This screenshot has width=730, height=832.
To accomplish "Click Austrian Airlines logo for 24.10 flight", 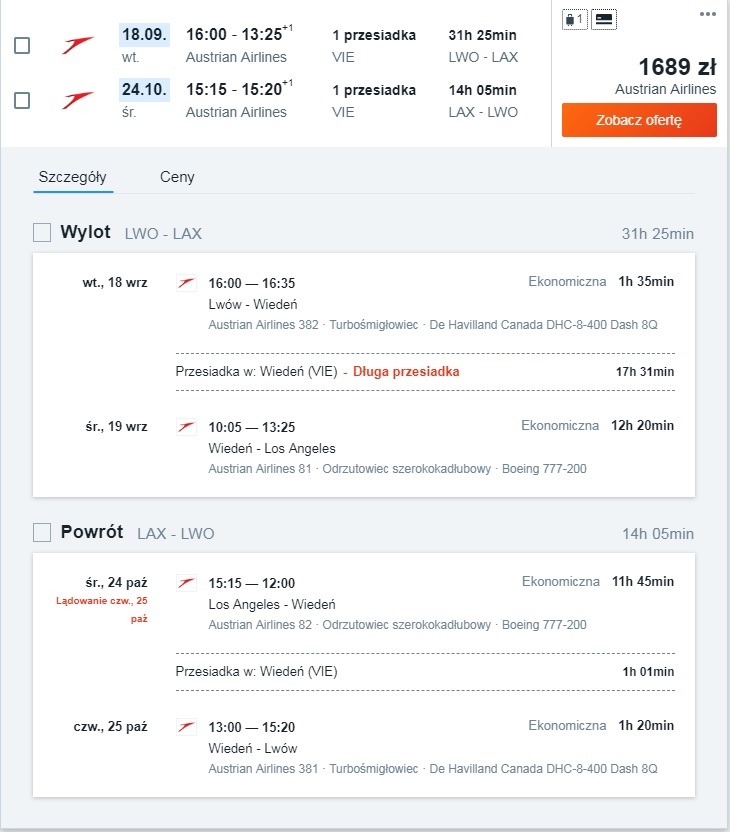I will click(x=77, y=100).
